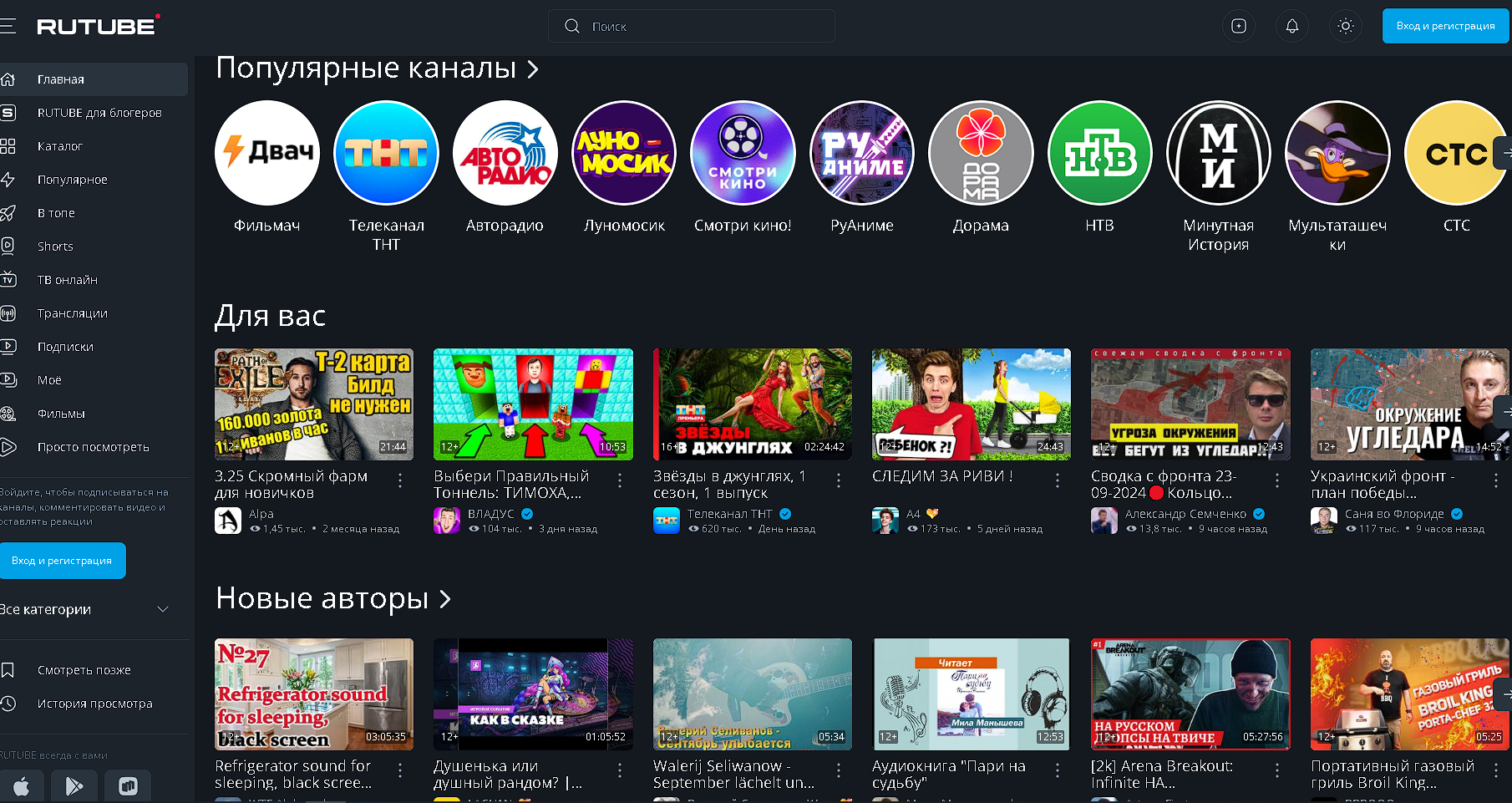Open options menu for 'Душенька или душный рандом'
The height and width of the screenshot is (803, 1512).
tap(620, 770)
